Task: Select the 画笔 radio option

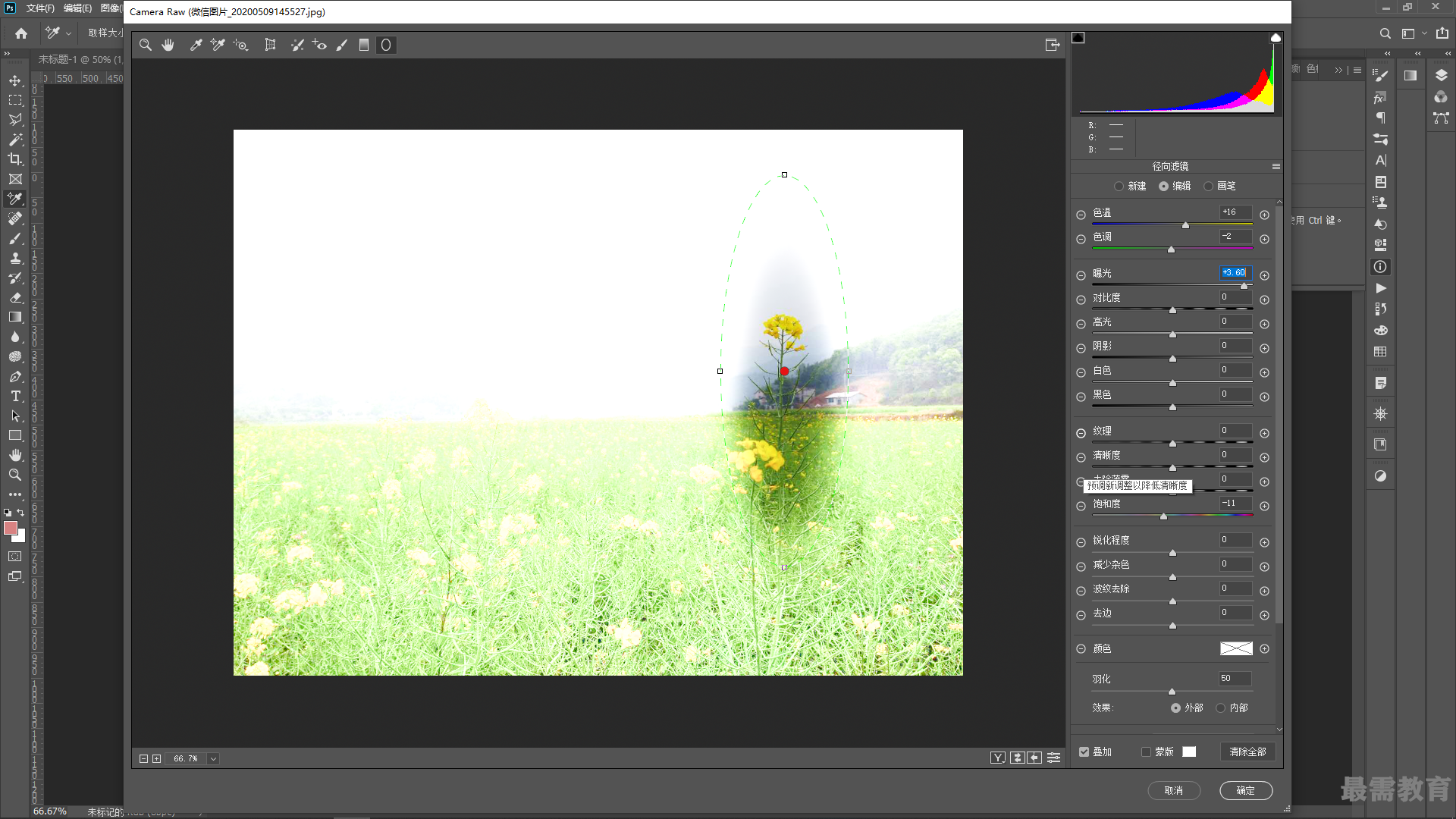Action: tap(1208, 187)
